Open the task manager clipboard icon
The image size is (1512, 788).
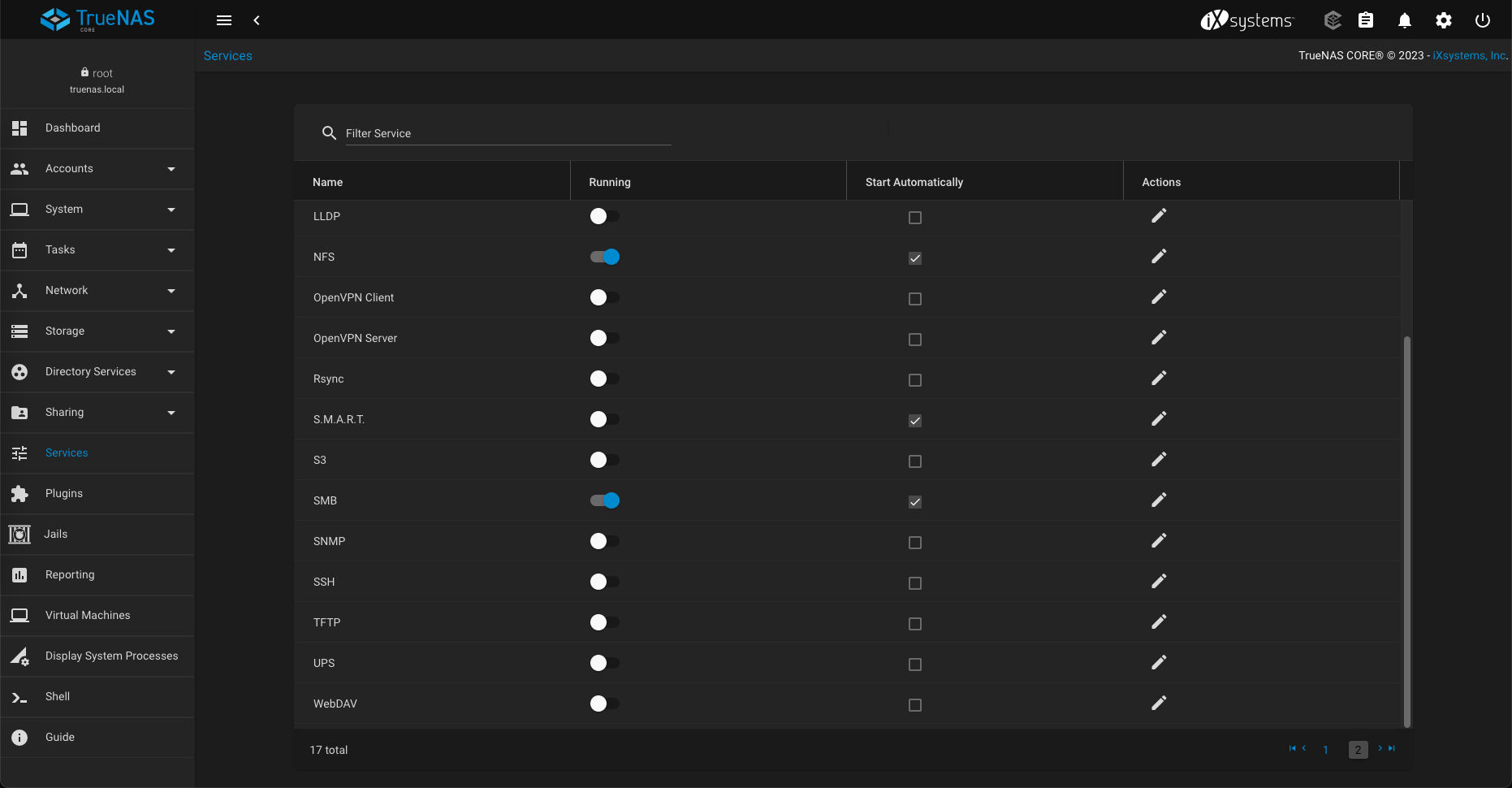(1365, 20)
